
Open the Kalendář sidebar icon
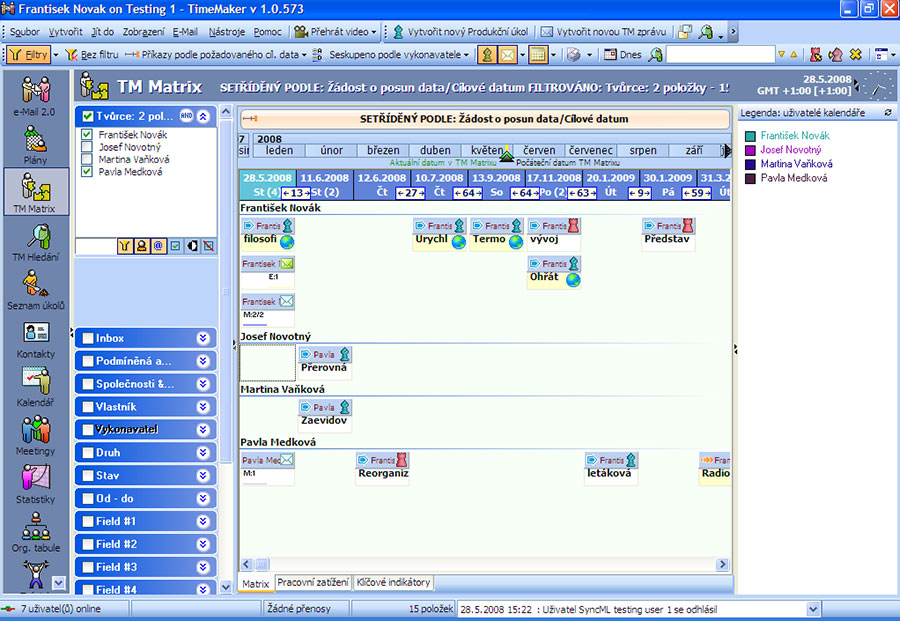tap(36, 382)
